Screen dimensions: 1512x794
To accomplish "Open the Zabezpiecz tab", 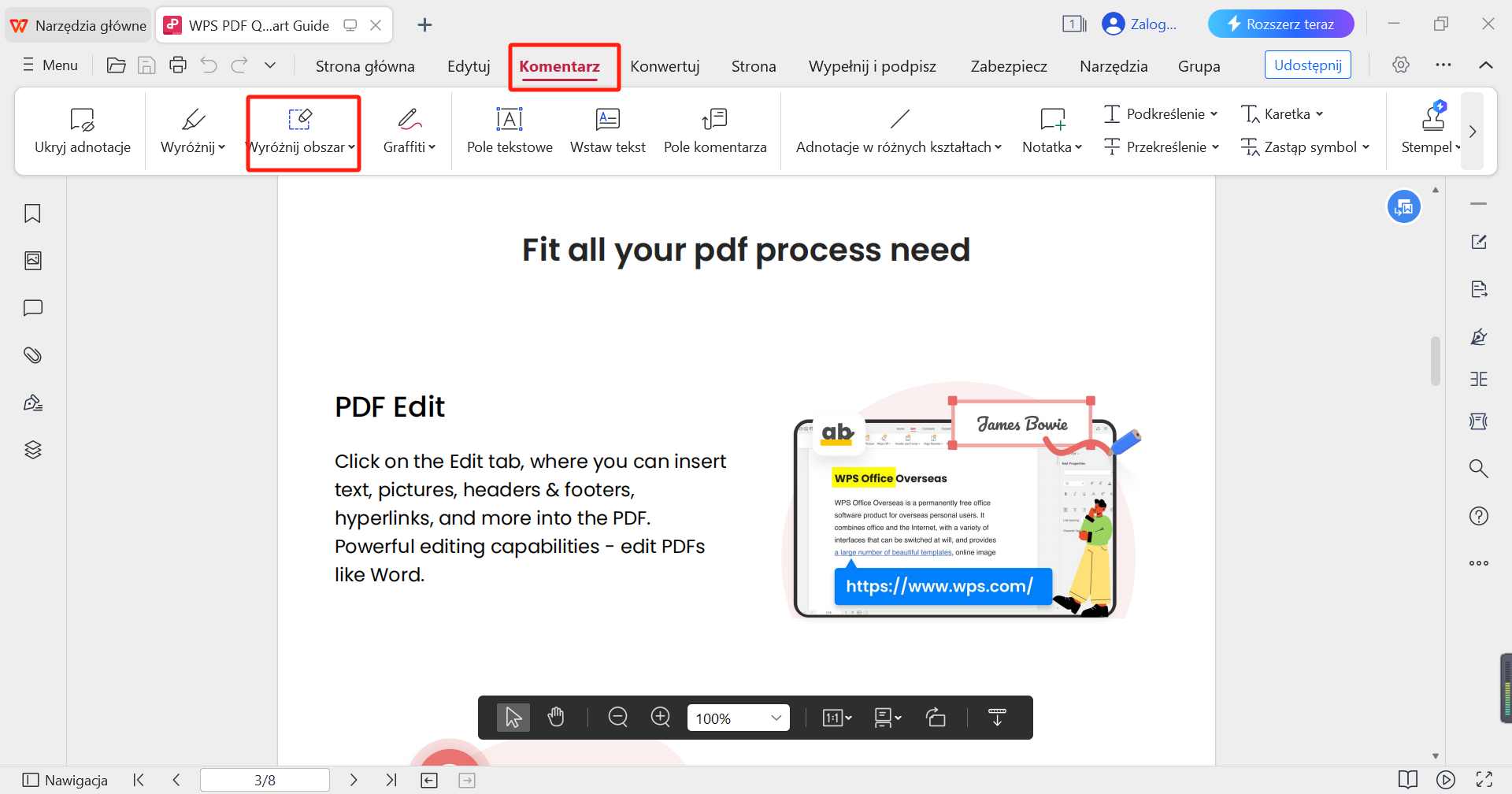I will [1009, 66].
